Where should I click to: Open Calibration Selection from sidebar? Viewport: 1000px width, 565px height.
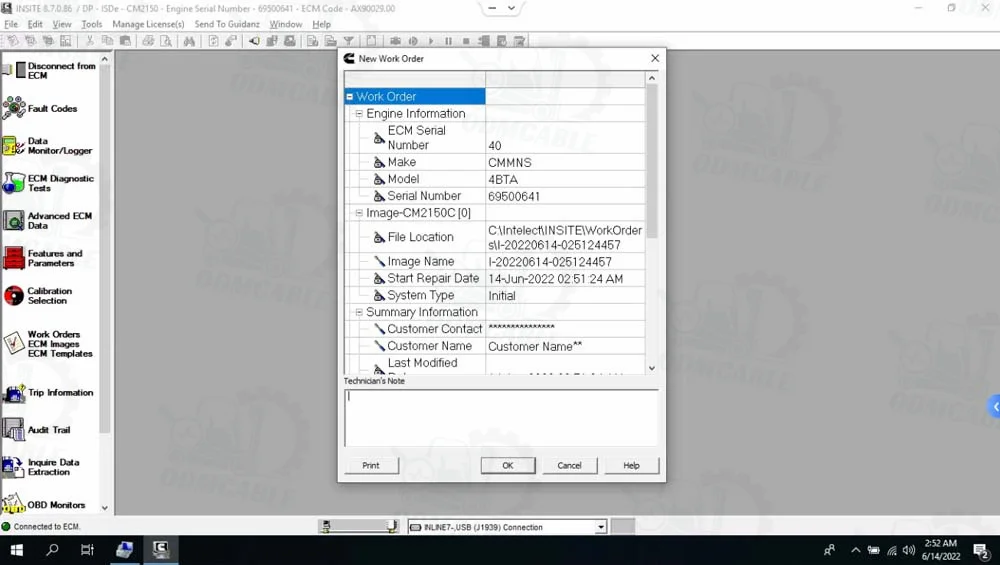14,296
